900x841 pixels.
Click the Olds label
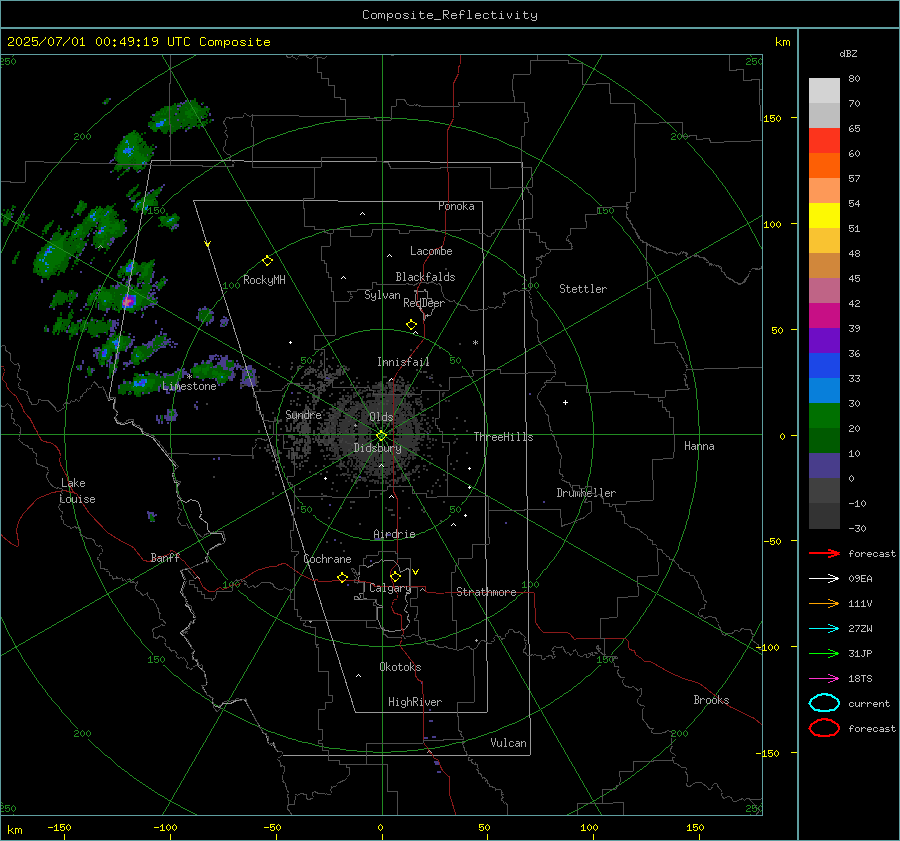pyautogui.click(x=381, y=417)
